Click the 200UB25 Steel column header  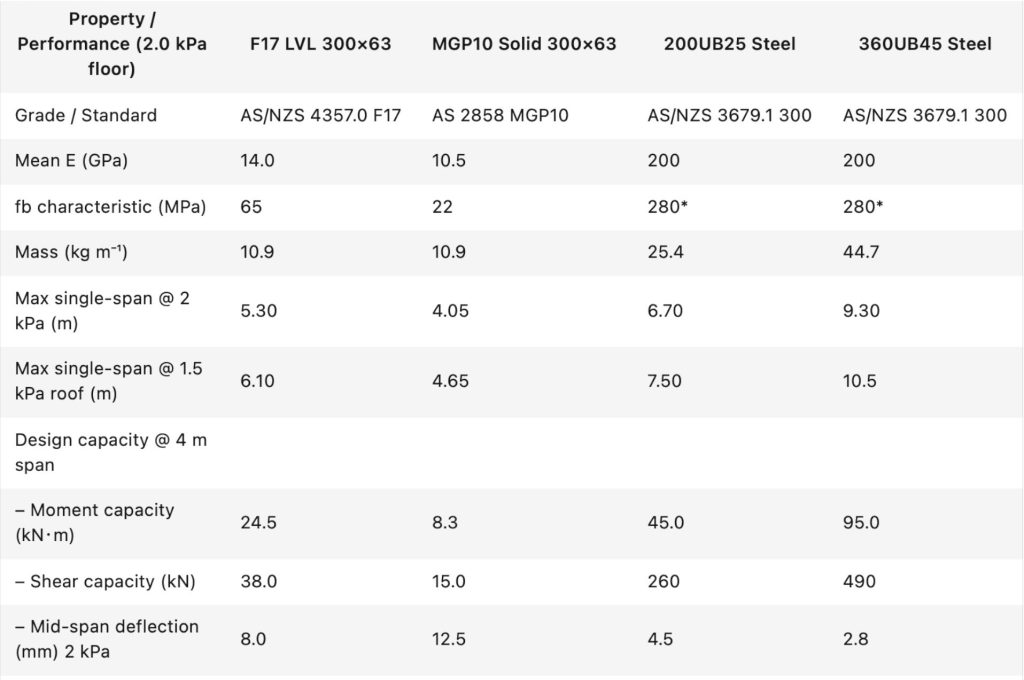(x=729, y=44)
